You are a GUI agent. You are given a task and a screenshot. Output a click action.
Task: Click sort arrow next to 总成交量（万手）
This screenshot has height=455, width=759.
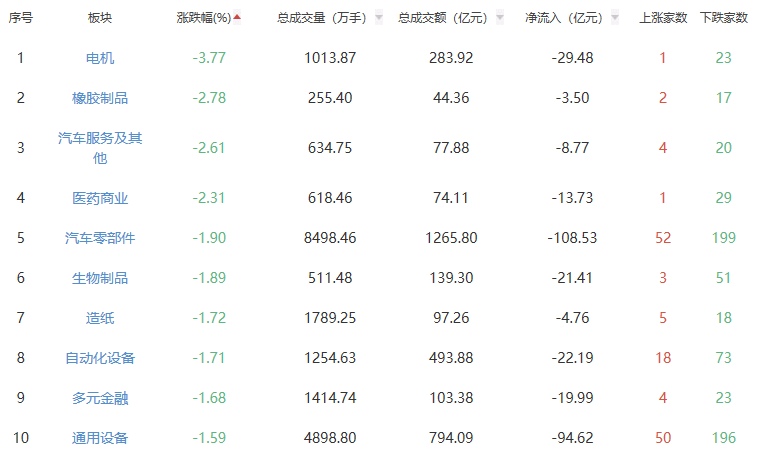click(x=379, y=17)
